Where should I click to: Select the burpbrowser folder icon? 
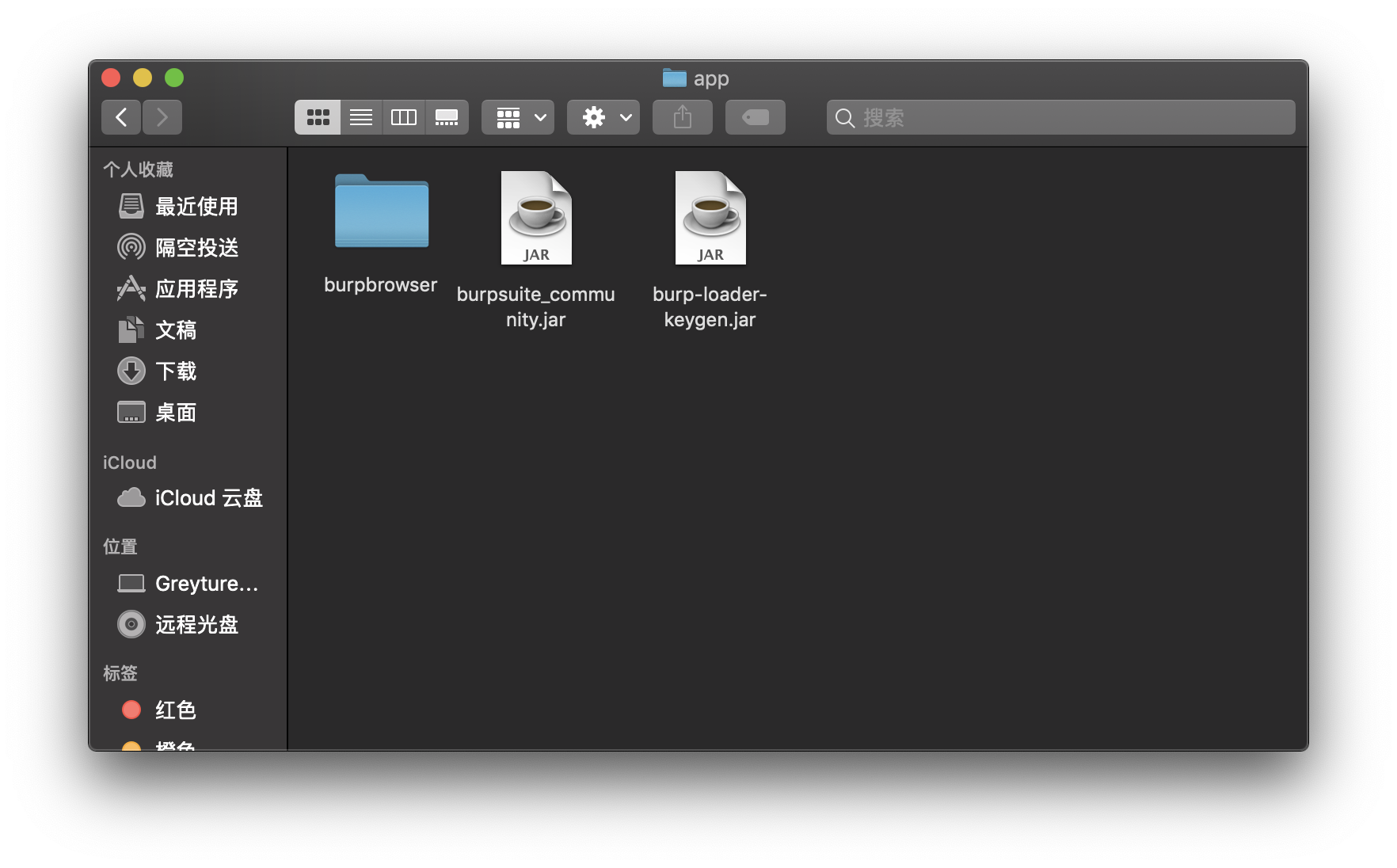pyautogui.click(x=382, y=211)
